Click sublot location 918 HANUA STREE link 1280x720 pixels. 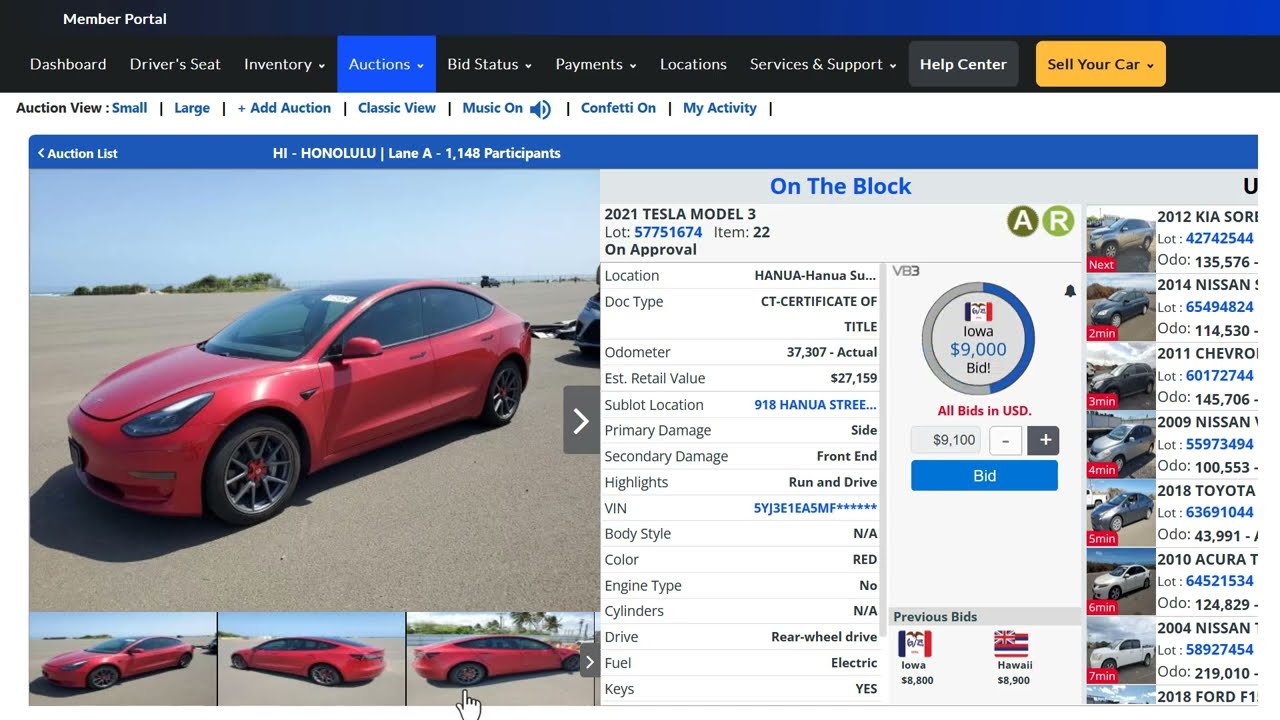coord(815,405)
